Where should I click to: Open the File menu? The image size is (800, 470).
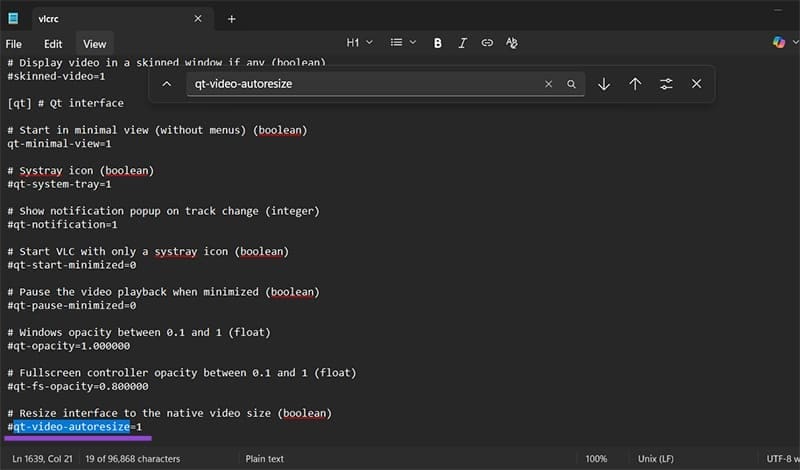[14, 44]
